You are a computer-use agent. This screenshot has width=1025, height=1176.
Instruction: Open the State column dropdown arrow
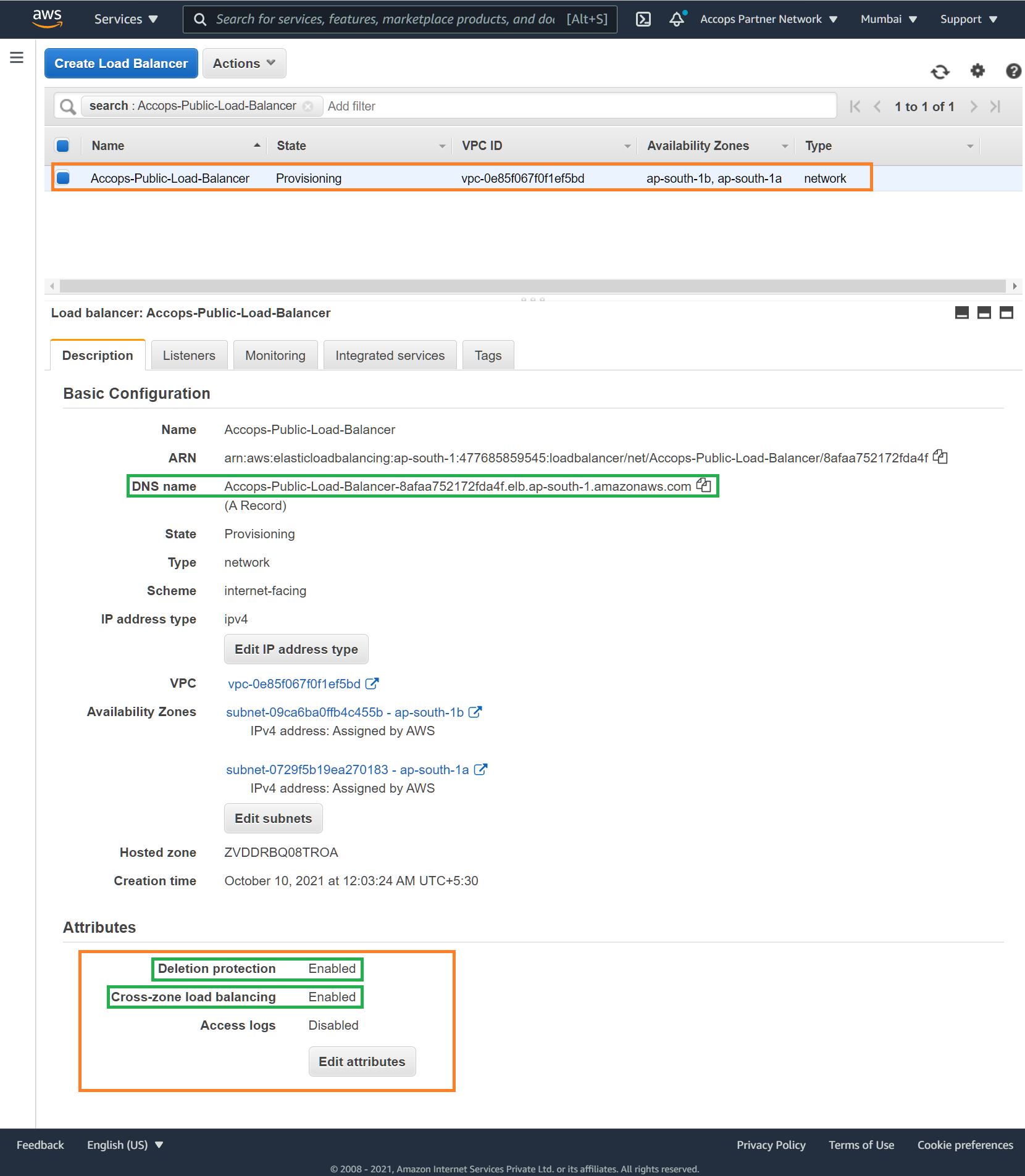pyautogui.click(x=442, y=146)
